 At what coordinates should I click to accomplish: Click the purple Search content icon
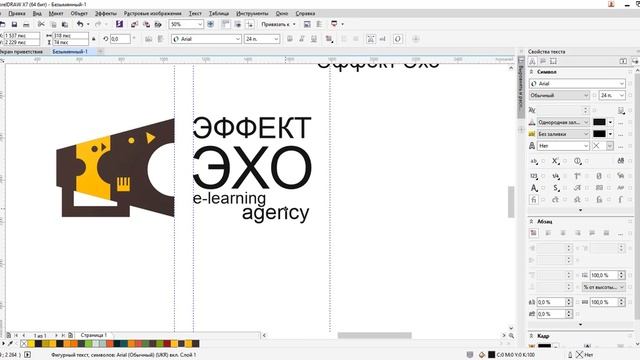119,24
